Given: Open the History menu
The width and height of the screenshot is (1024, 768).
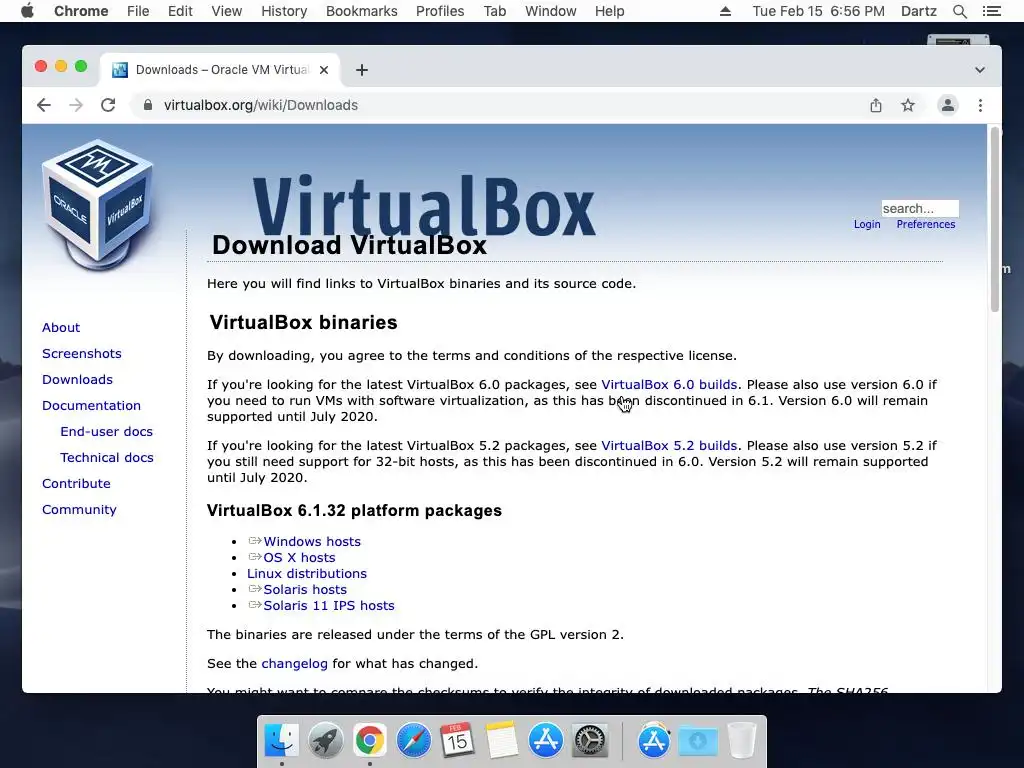Looking at the screenshot, I should coord(284,11).
